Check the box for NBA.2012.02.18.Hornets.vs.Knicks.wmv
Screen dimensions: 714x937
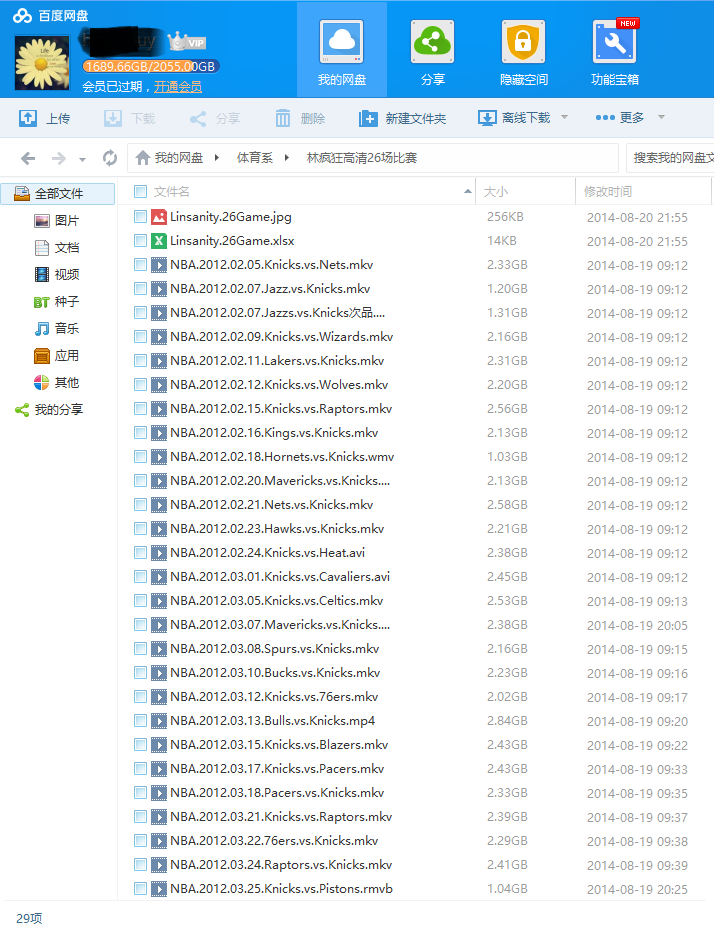(140, 457)
